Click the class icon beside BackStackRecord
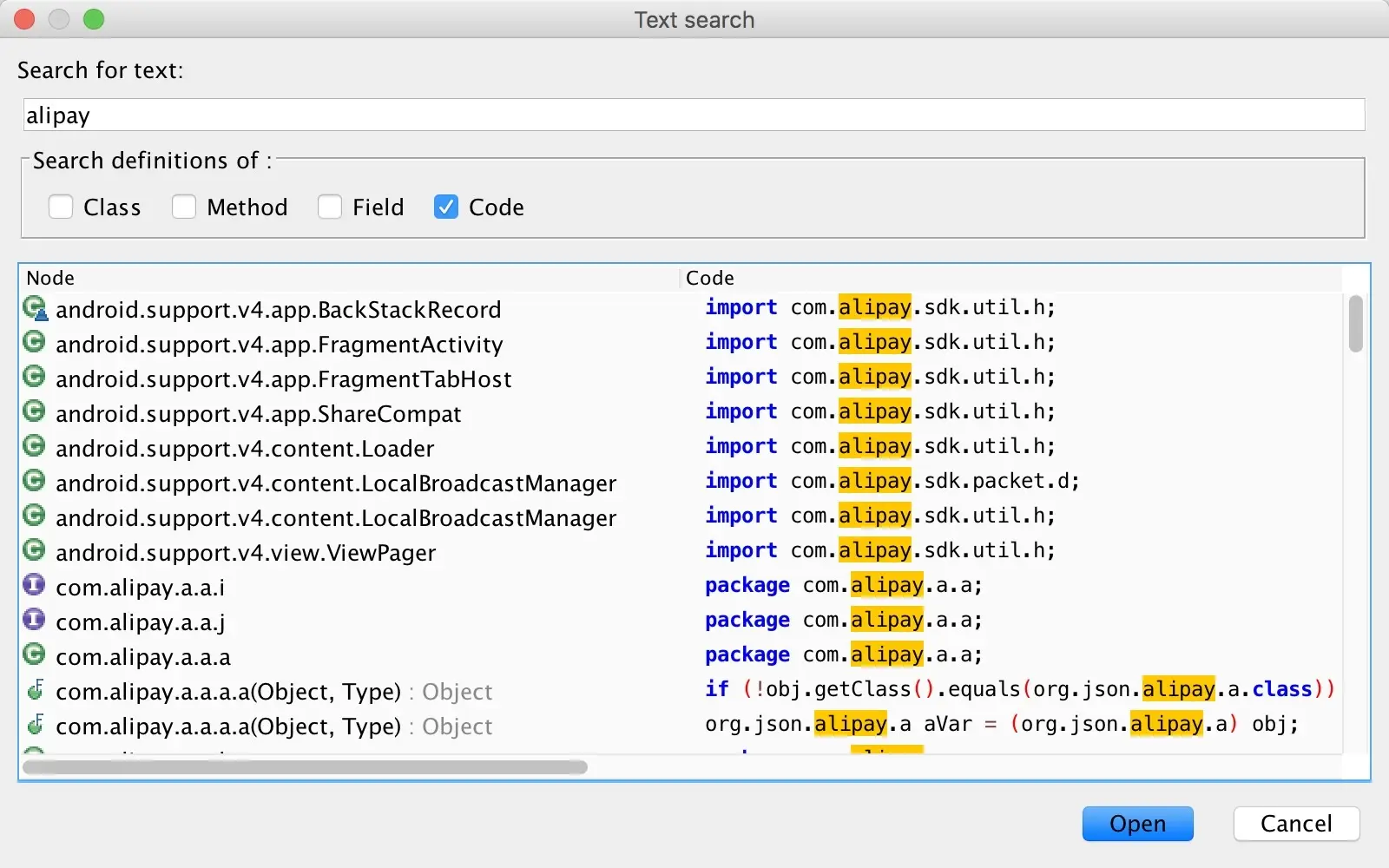The height and width of the screenshot is (868, 1389). coord(35,308)
